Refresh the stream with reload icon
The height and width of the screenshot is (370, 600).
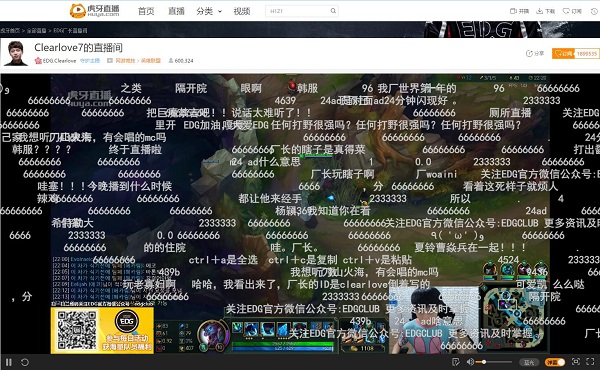[x=25, y=362]
